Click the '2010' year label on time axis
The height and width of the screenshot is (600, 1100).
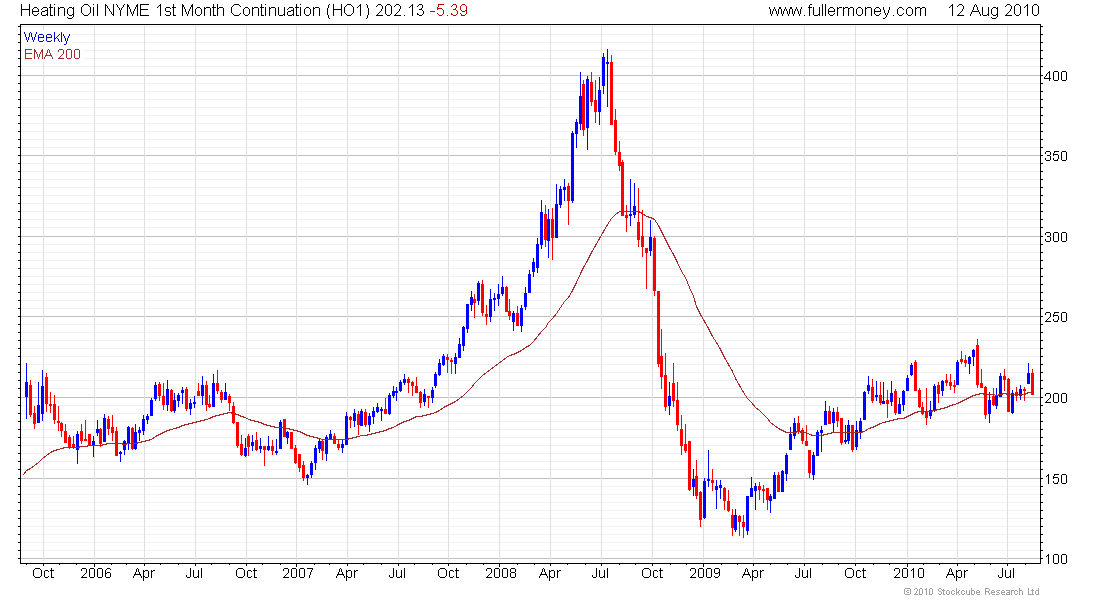[908, 573]
